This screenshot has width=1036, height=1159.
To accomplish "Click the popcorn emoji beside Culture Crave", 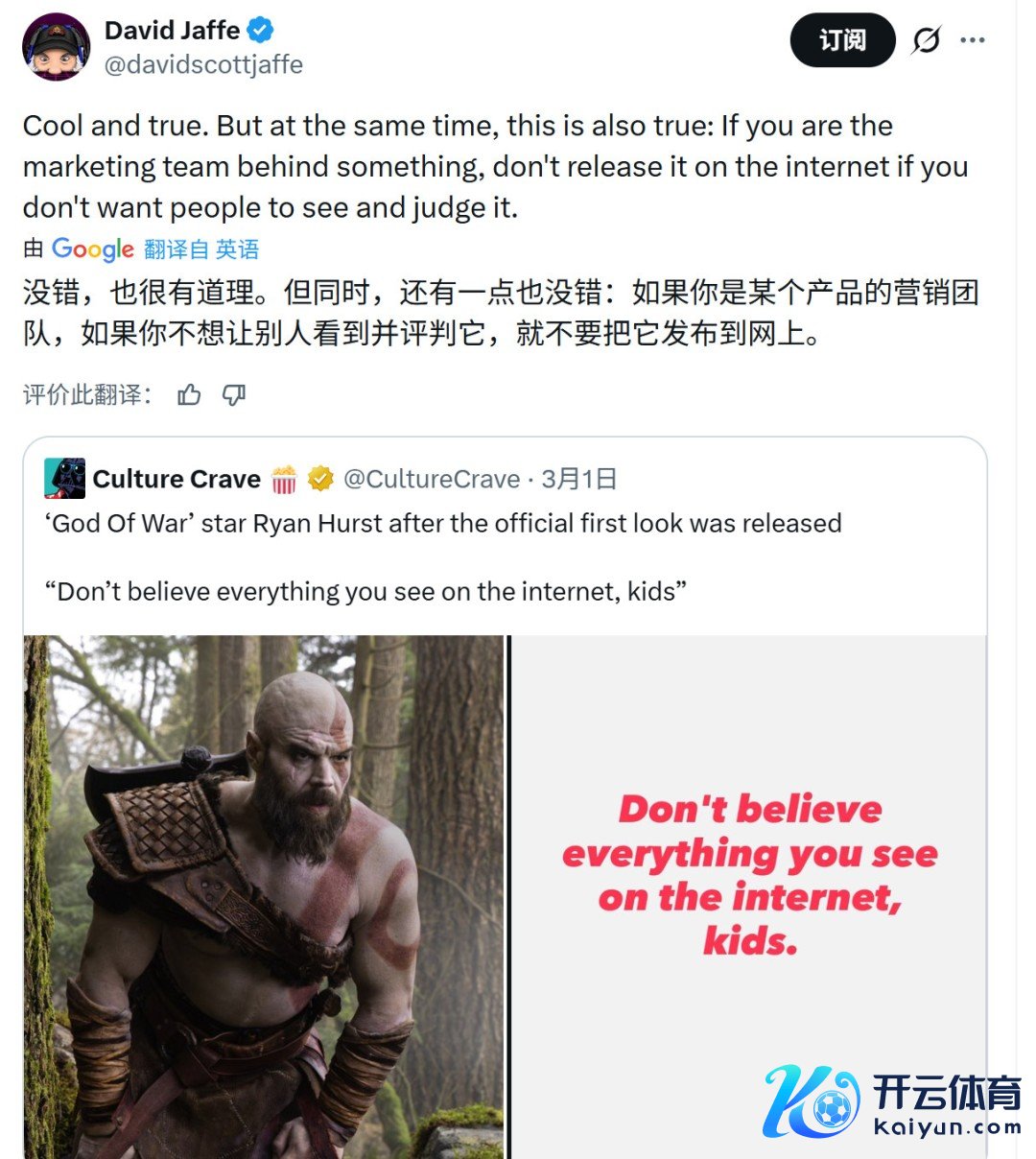I will pyautogui.click(x=284, y=479).
